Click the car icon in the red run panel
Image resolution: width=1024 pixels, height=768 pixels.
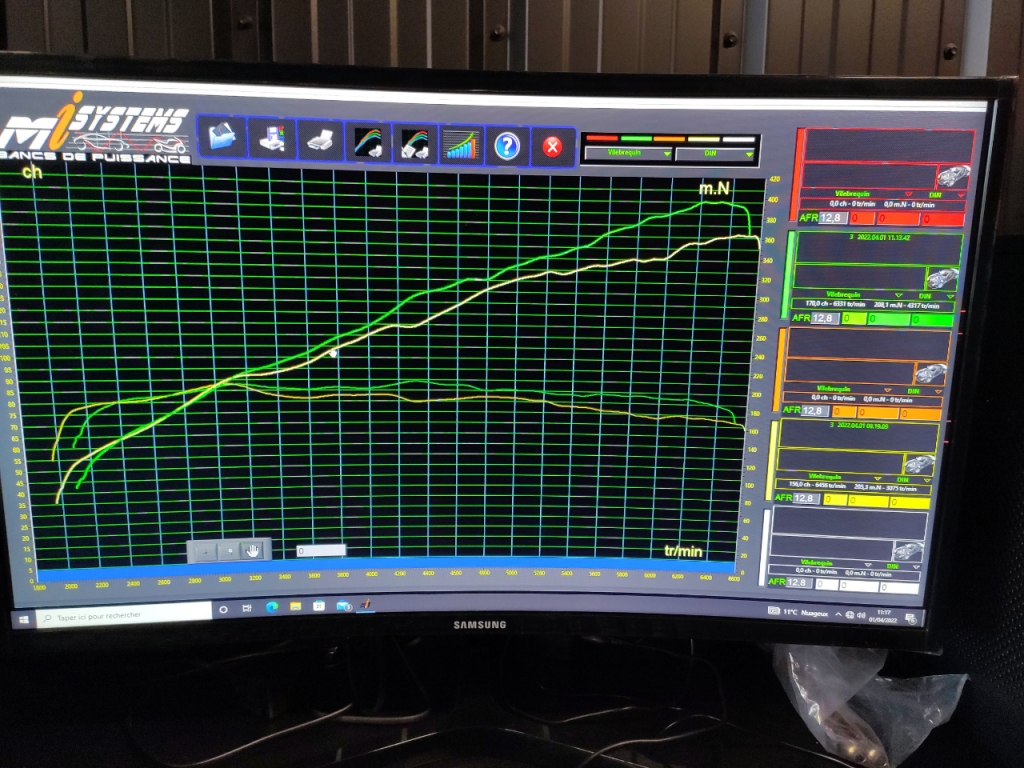(953, 176)
